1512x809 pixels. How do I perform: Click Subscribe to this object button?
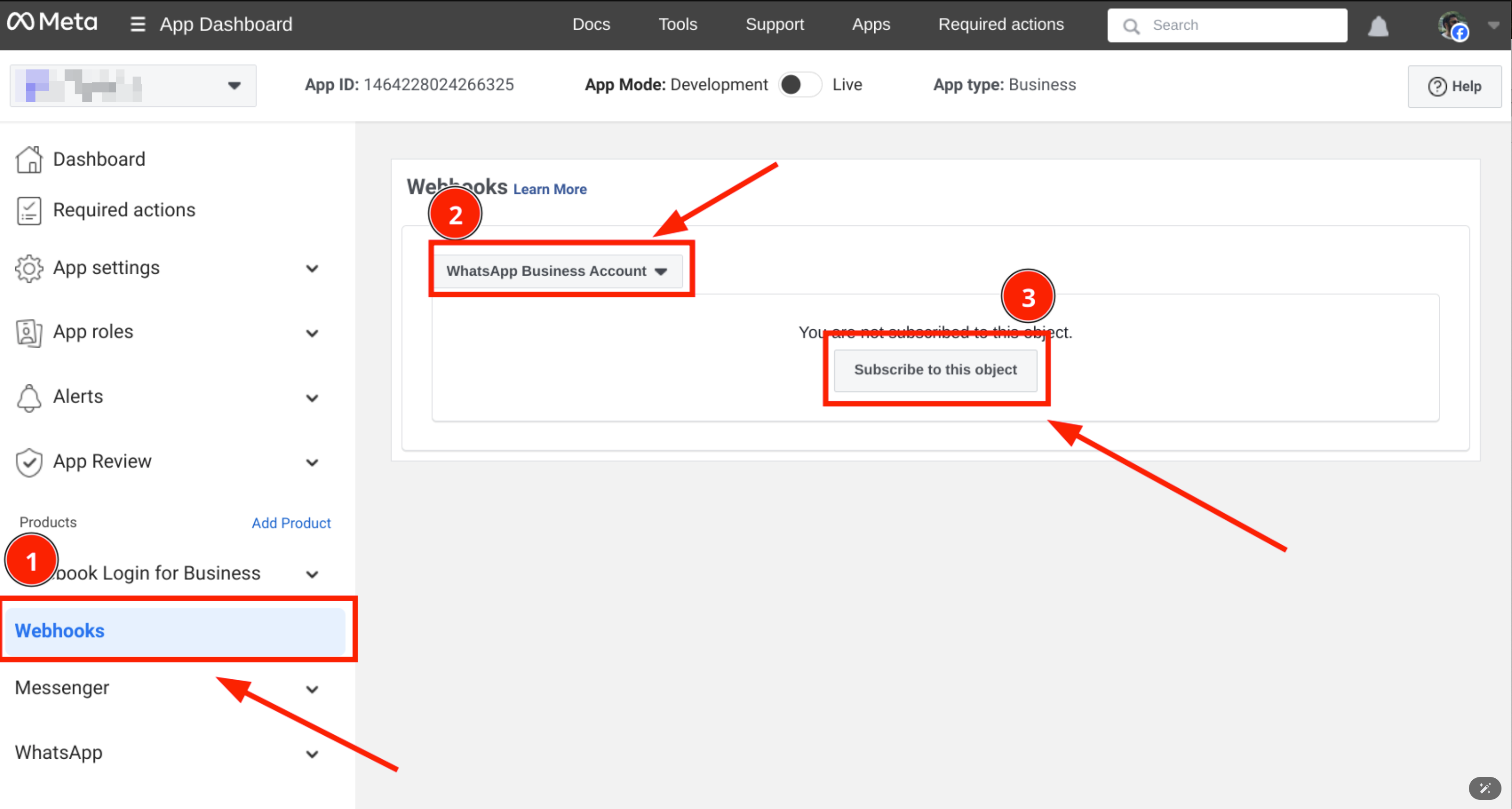pyautogui.click(x=935, y=370)
